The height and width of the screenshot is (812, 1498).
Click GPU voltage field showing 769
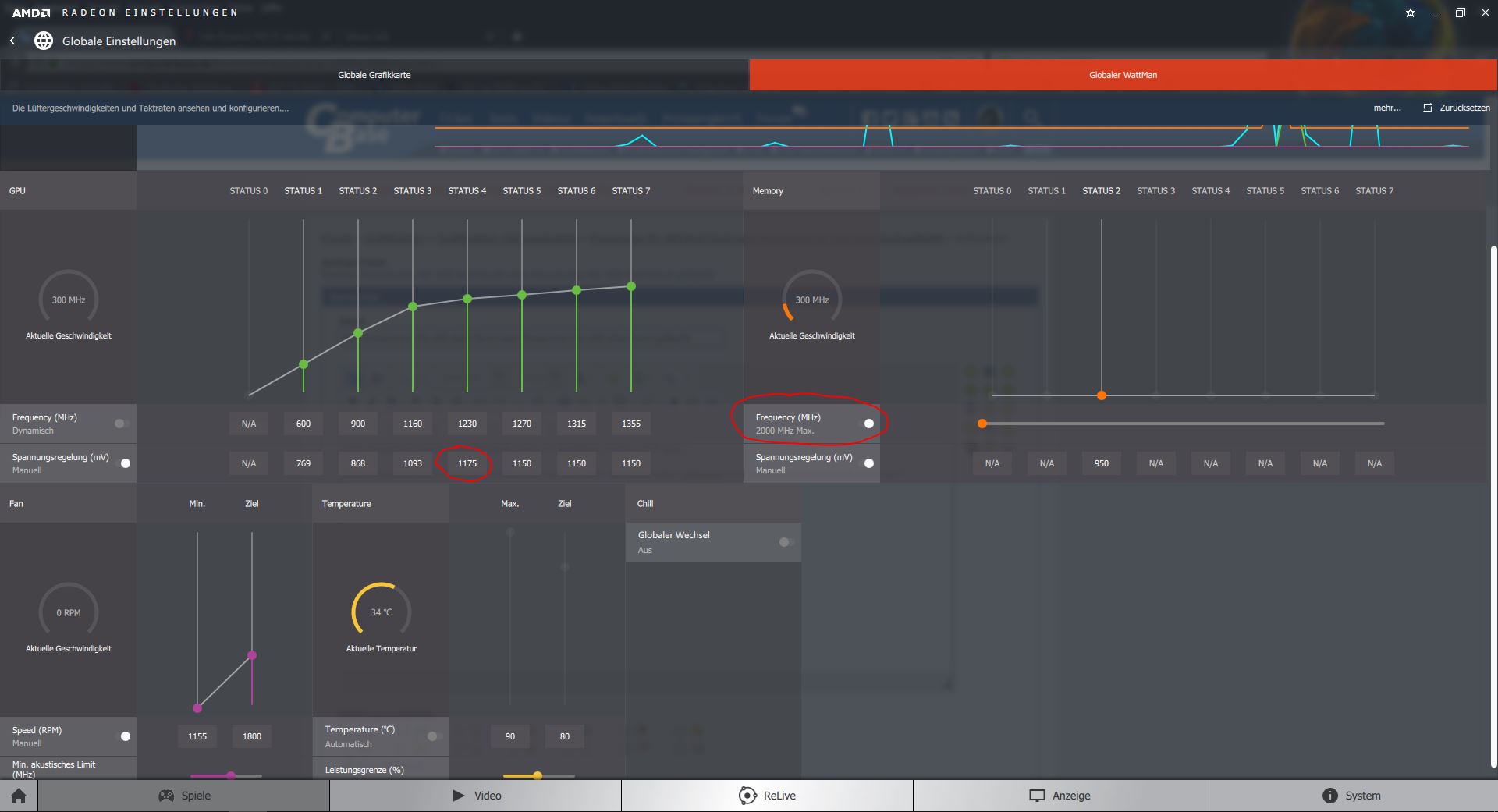(x=304, y=463)
